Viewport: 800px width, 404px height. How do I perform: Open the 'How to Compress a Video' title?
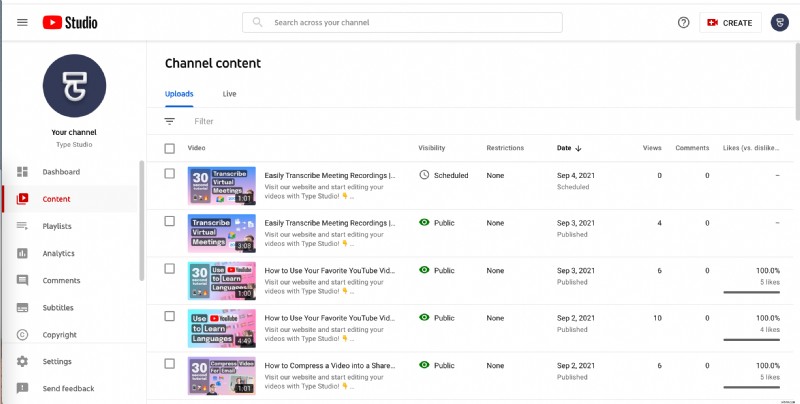pyautogui.click(x=330, y=365)
